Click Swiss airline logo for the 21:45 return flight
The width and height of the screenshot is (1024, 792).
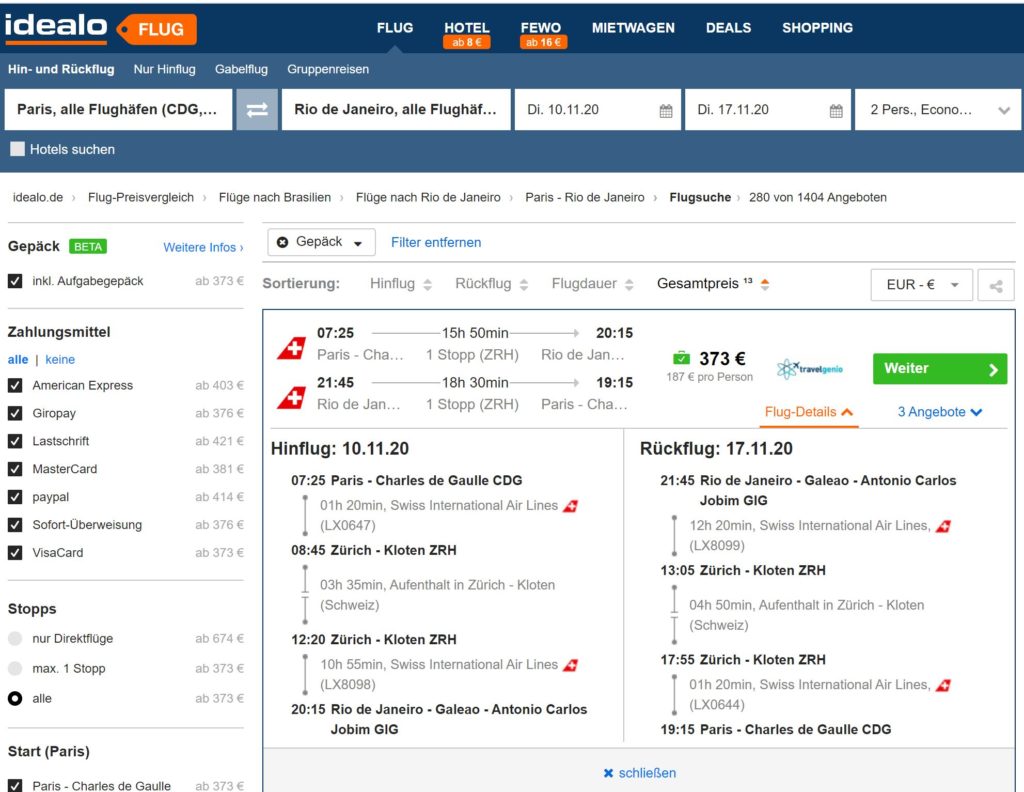291,398
